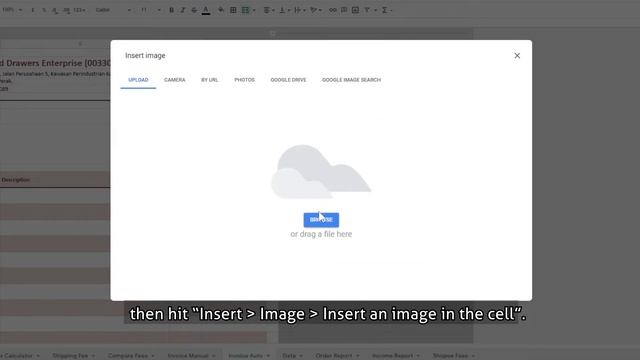640x360 pixels.
Task: Toggle strikethrough formatting in the toolbar
Action: (x=194, y=10)
